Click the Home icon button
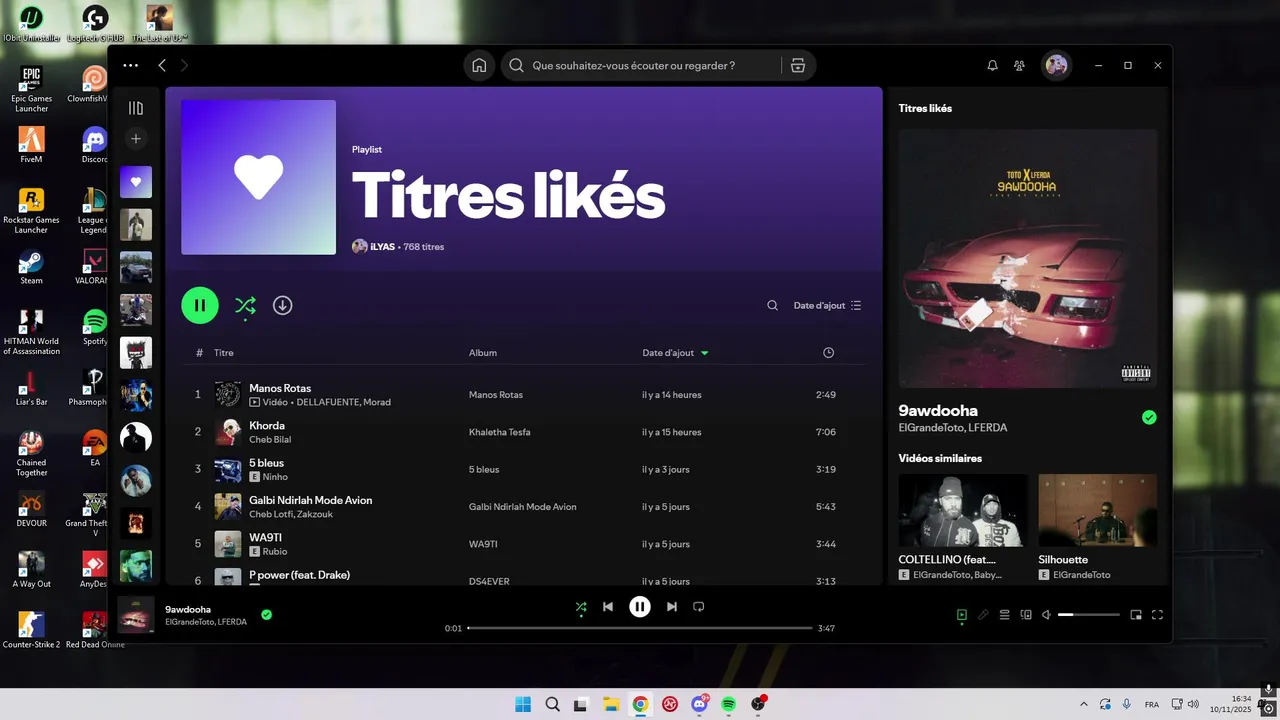Screen dimensions: 1280x720 (x=479, y=65)
